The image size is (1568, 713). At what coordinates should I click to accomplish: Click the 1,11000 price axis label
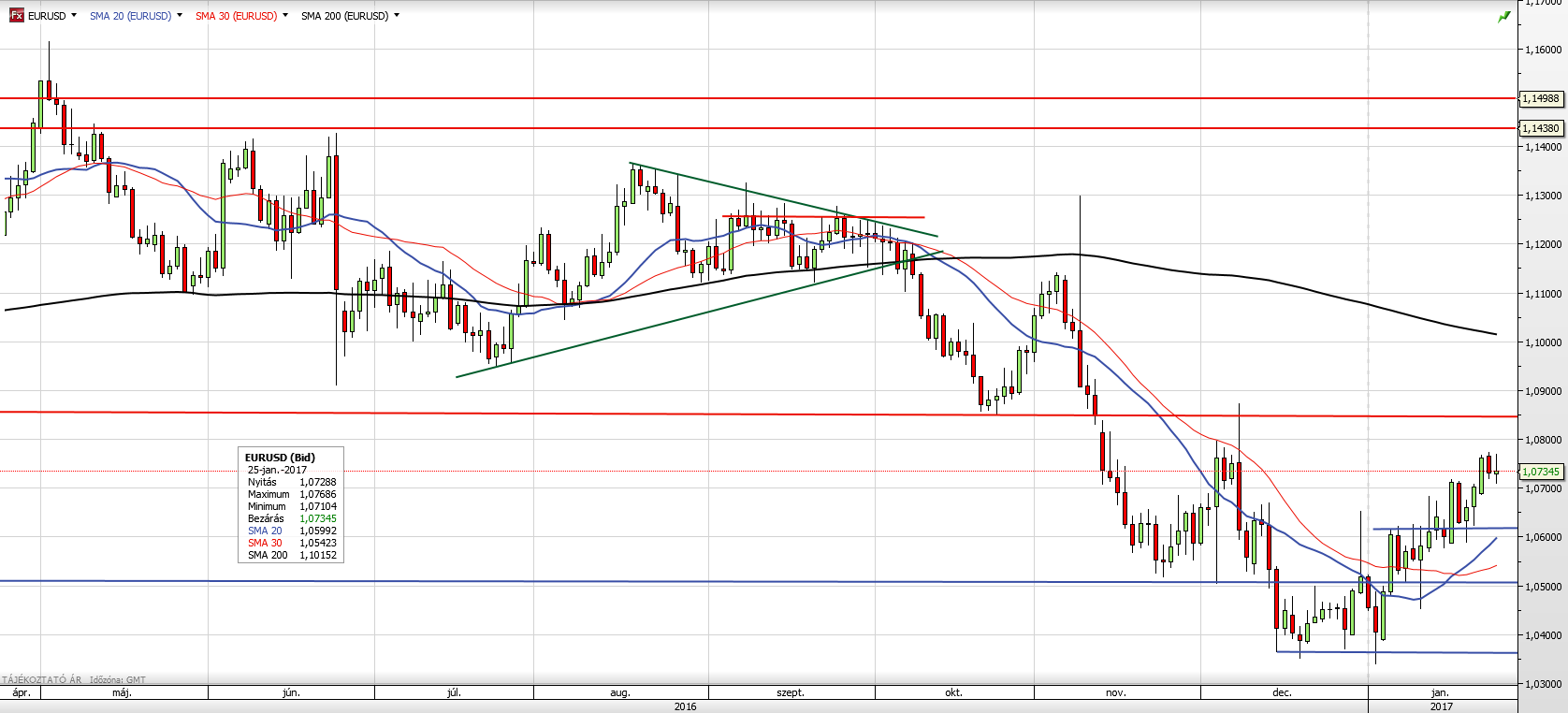point(1543,294)
